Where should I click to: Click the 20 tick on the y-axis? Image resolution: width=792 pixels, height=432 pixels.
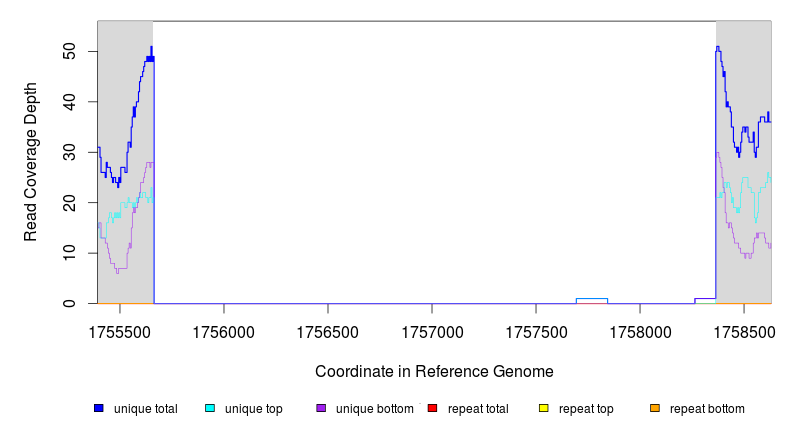point(70,203)
